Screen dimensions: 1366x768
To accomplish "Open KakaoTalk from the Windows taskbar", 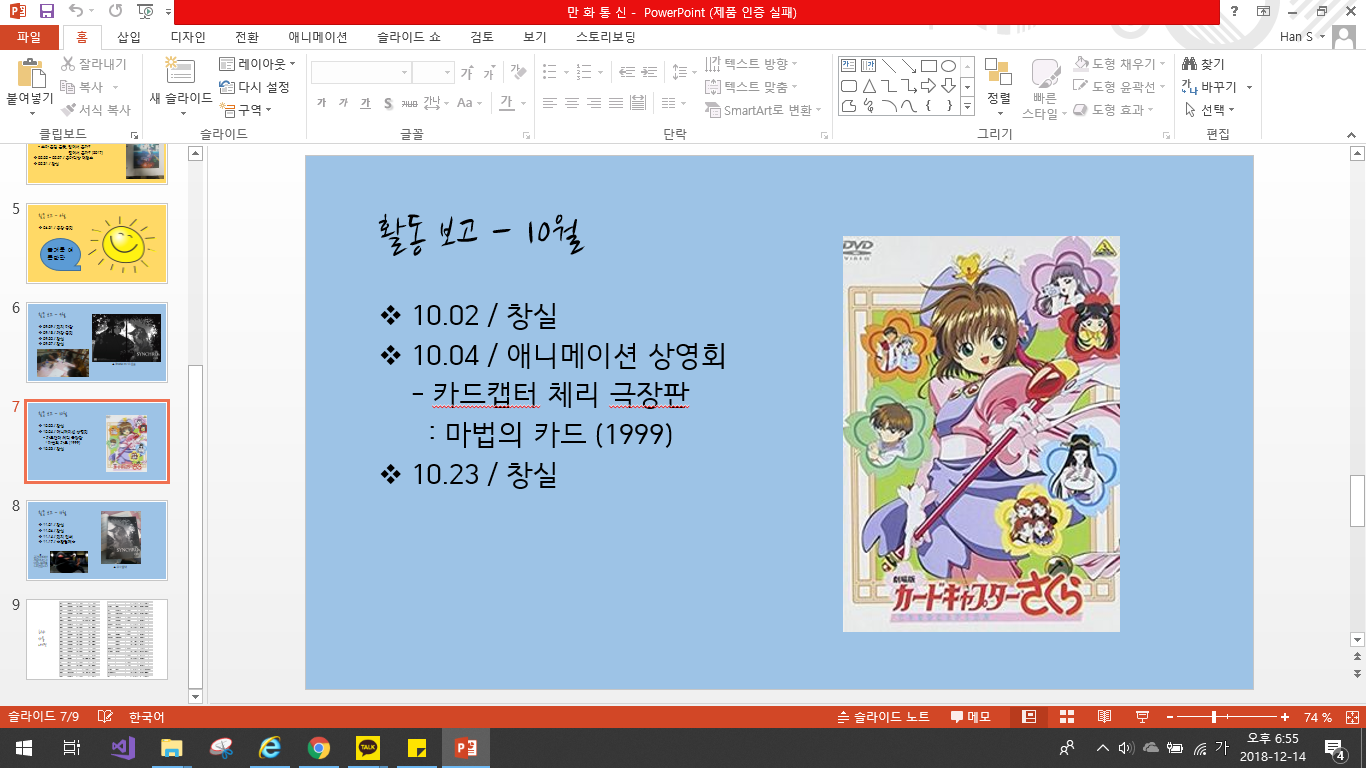I will pyautogui.click(x=367, y=747).
